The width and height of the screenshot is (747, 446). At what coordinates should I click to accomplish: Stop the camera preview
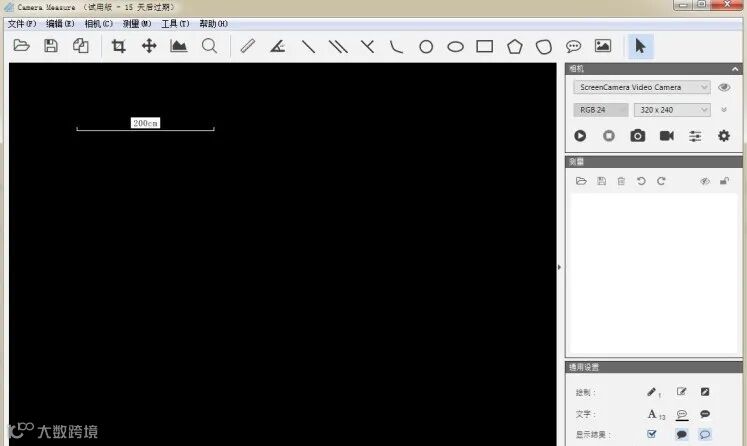609,136
